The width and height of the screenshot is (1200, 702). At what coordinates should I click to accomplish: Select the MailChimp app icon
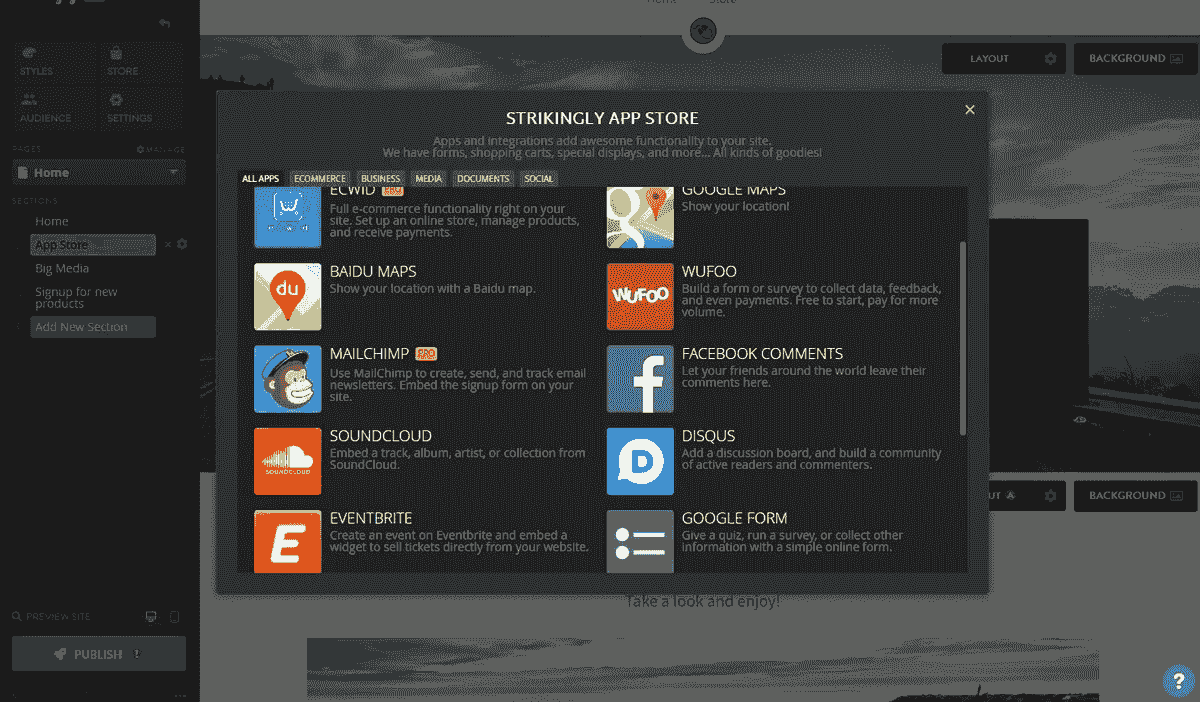pos(287,379)
